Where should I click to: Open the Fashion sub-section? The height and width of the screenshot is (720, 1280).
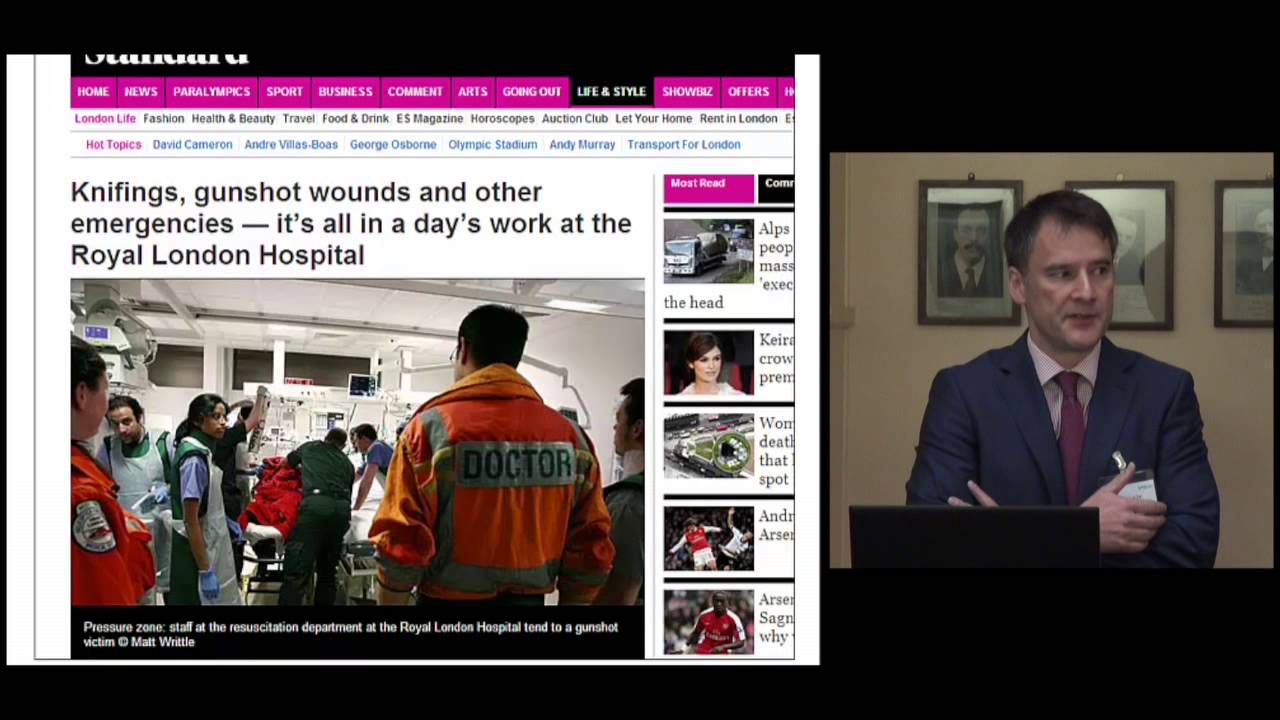click(x=164, y=118)
